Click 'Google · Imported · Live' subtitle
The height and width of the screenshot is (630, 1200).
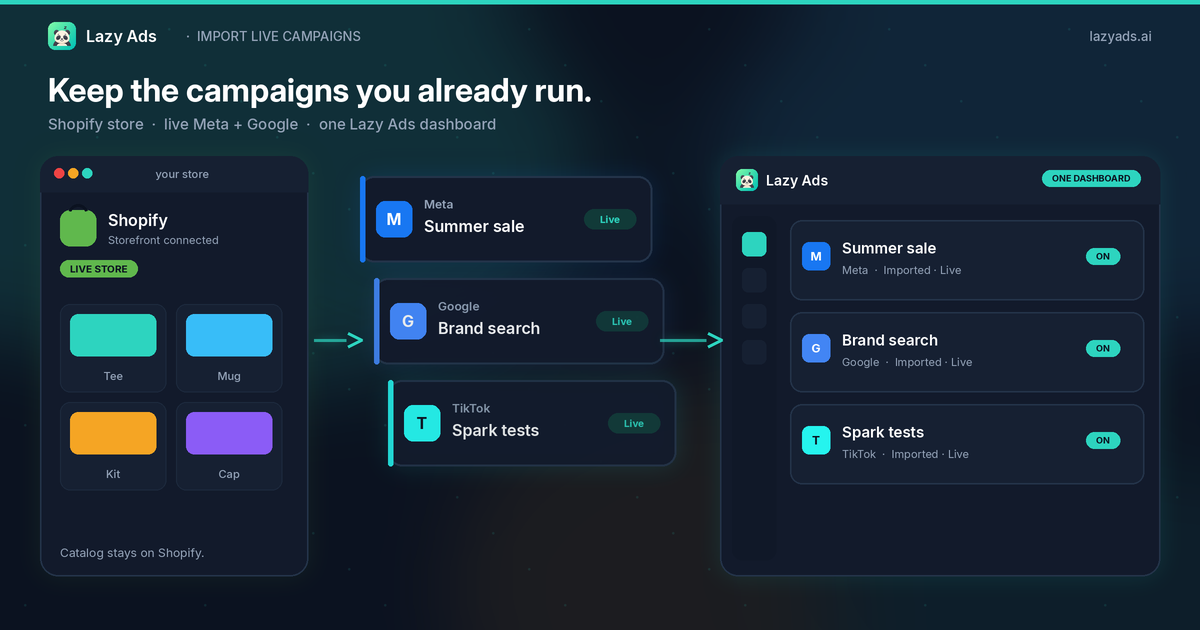pyautogui.click(x=907, y=362)
